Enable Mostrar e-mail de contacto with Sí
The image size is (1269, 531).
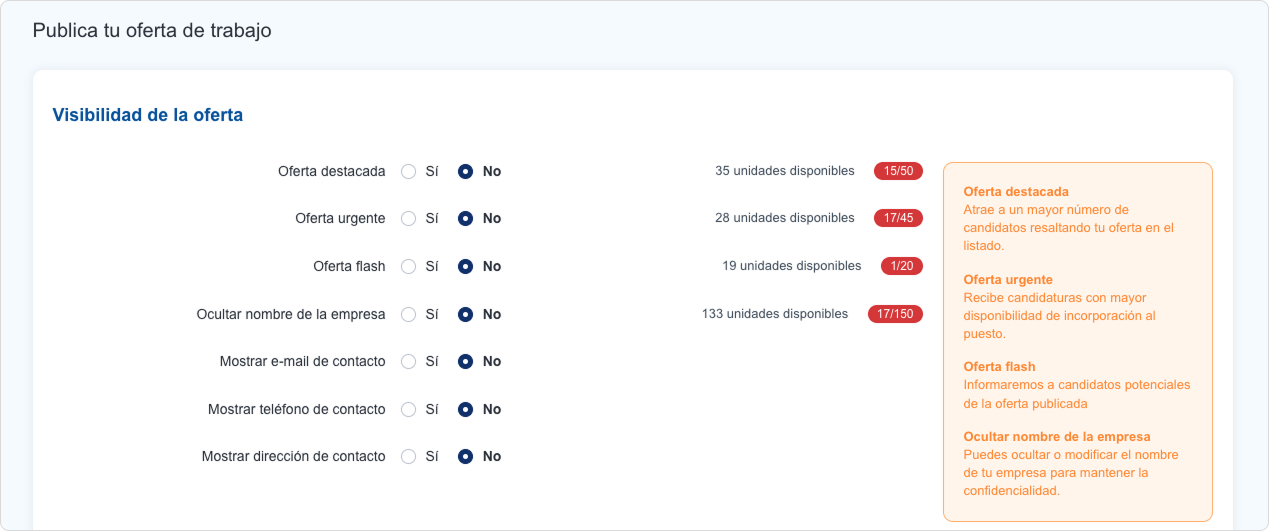(x=408, y=361)
